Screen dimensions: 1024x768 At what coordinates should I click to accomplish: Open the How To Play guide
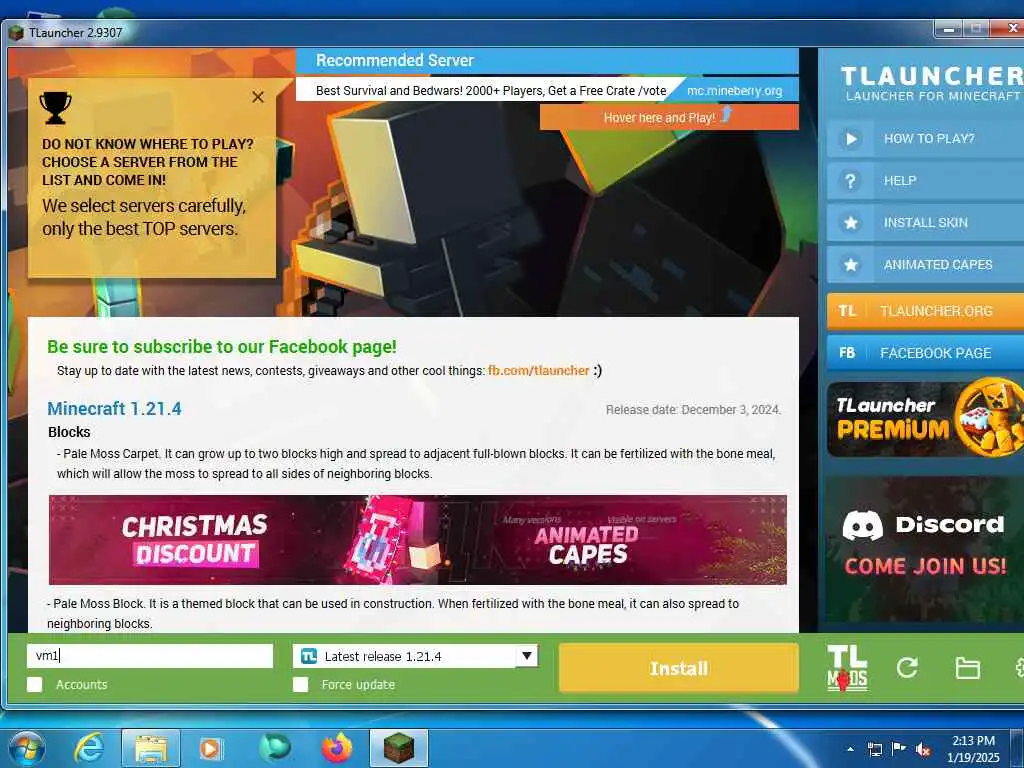925,138
